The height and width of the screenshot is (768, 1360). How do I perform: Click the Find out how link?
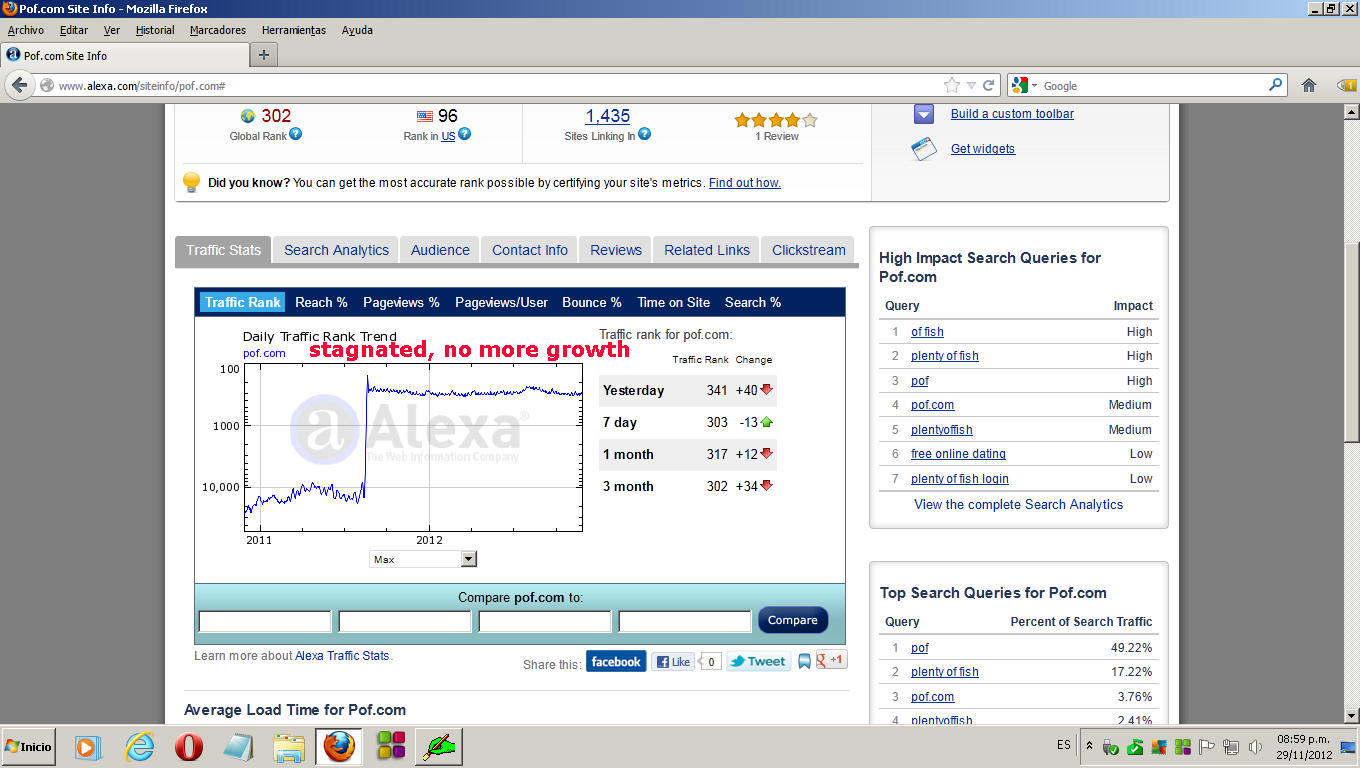[745, 183]
